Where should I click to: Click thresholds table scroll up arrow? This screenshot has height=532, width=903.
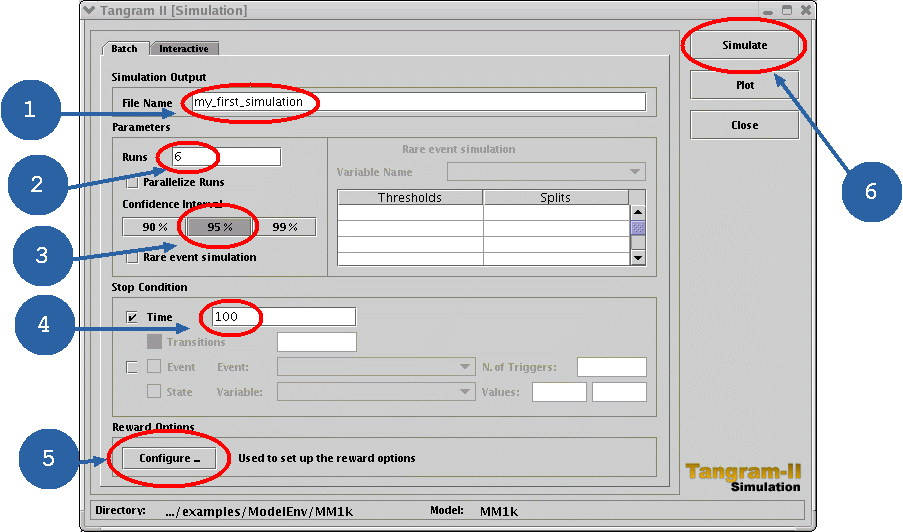[x=638, y=212]
